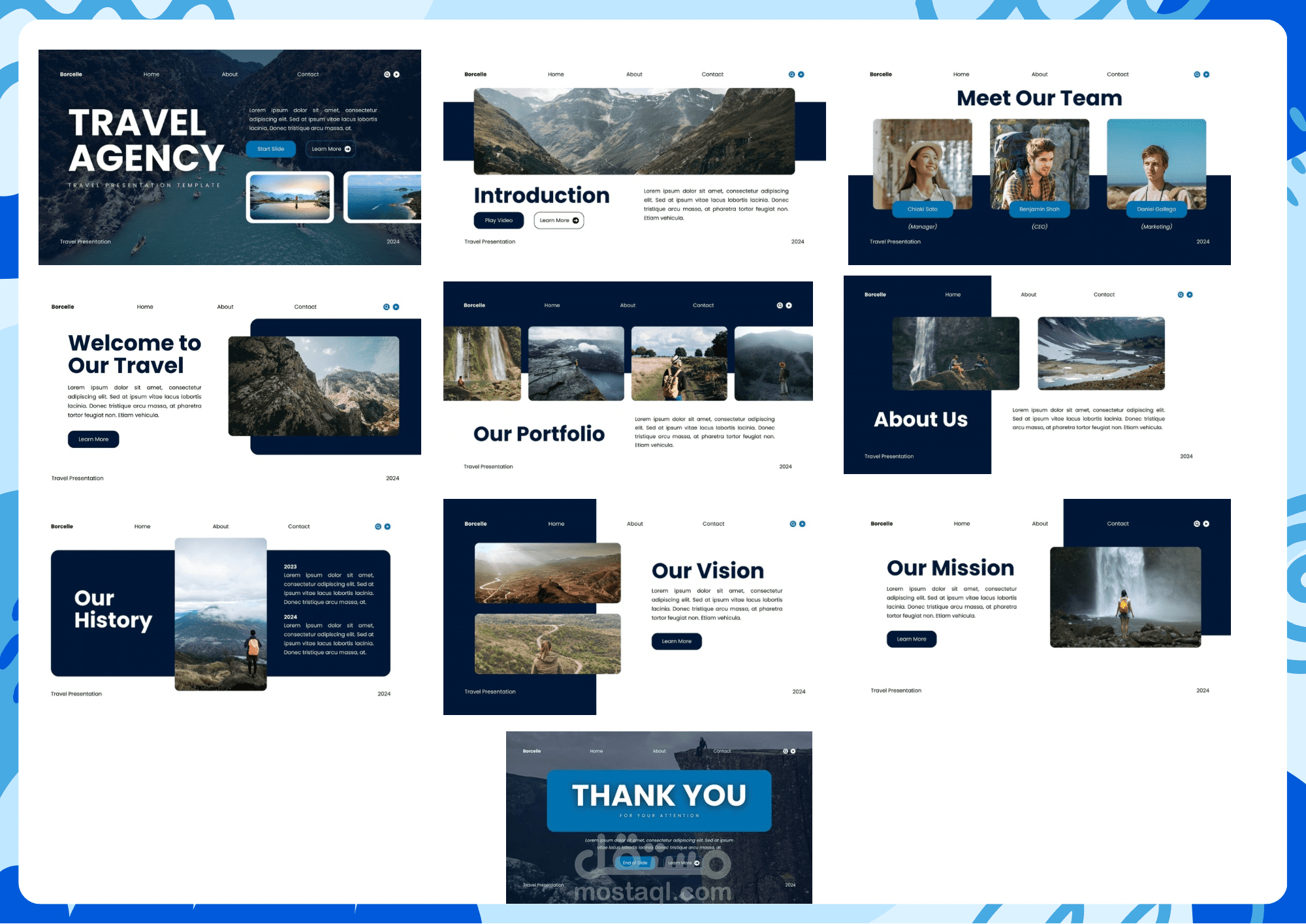Image resolution: width=1306 pixels, height=924 pixels.
Task: Click the "(Manager)" caption under Chiaki Sato
Action: [923, 227]
